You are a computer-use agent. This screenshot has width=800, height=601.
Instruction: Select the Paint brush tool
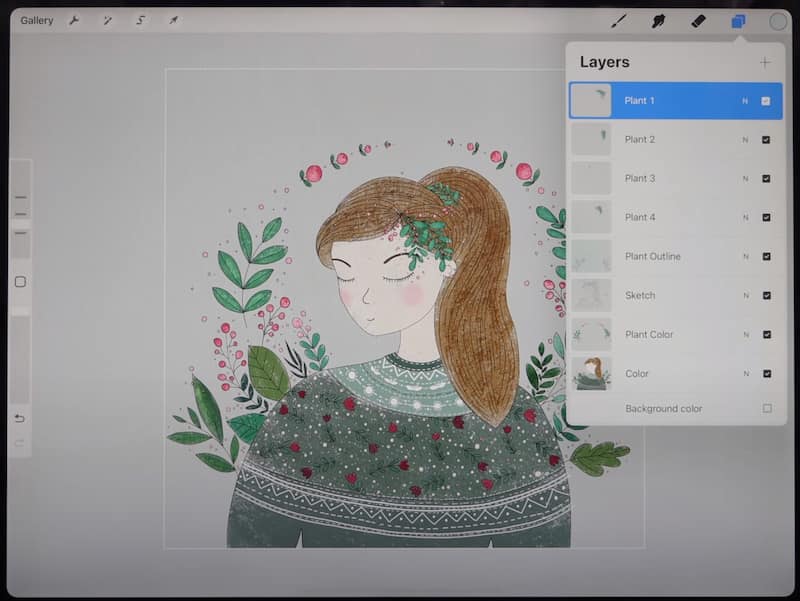[x=619, y=20]
